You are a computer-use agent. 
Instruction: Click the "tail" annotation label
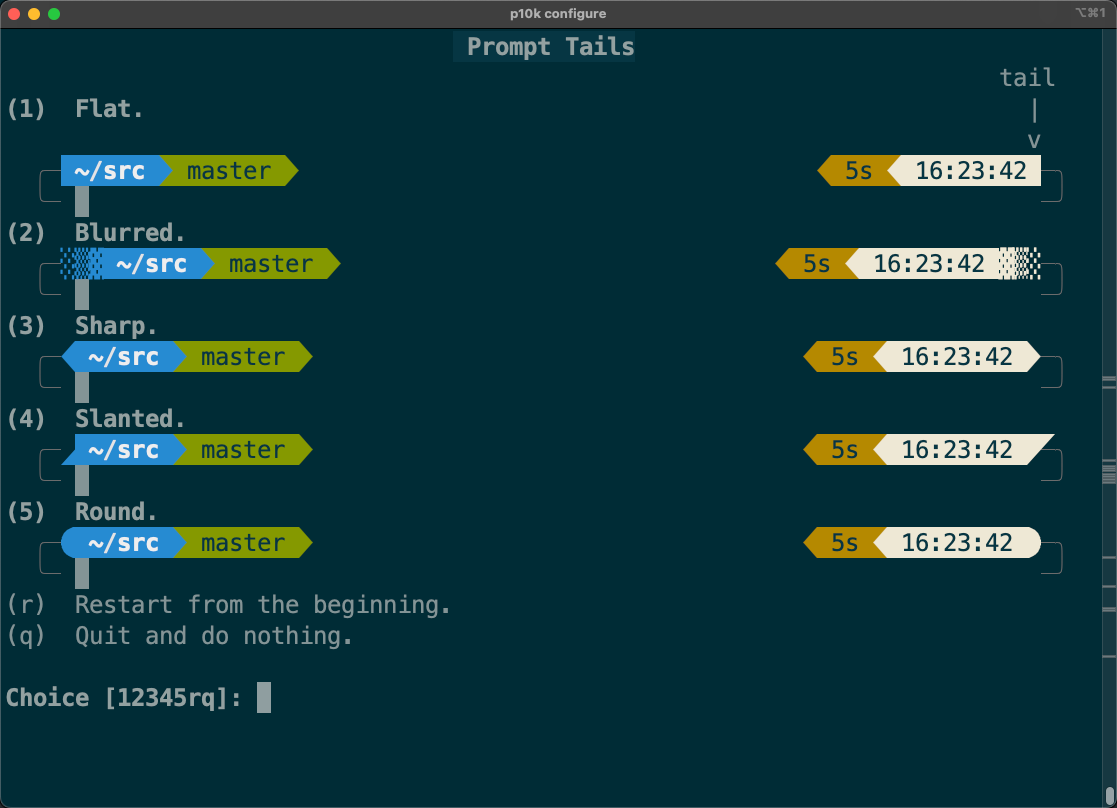coord(1027,78)
